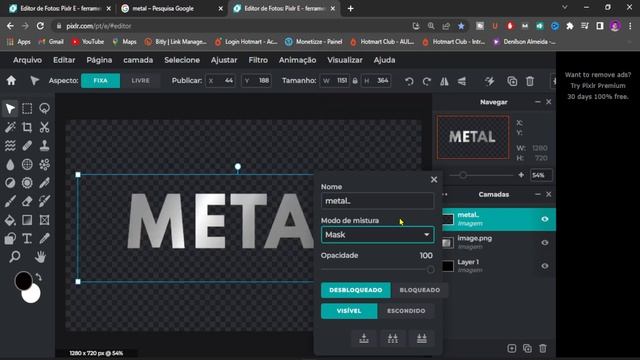Select the Blur droplet tool
This screenshot has width=640, height=360.
(10, 164)
